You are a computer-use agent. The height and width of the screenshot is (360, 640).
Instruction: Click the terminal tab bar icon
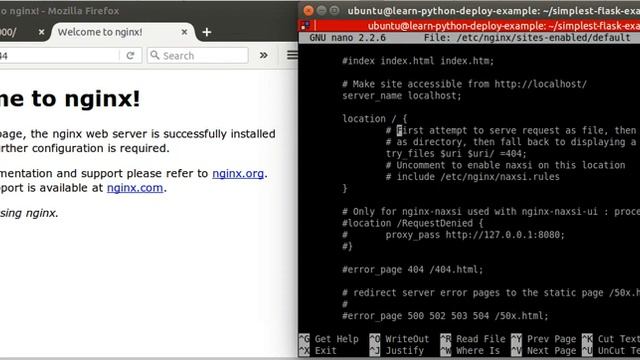[305, 26]
